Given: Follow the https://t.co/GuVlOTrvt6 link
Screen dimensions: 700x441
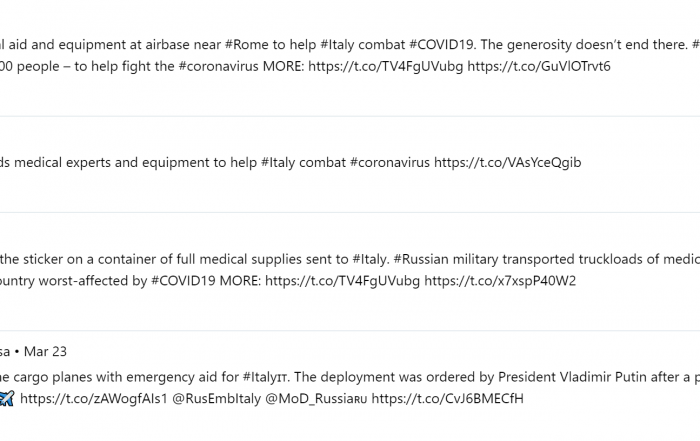Looking at the screenshot, I should coord(539,66).
